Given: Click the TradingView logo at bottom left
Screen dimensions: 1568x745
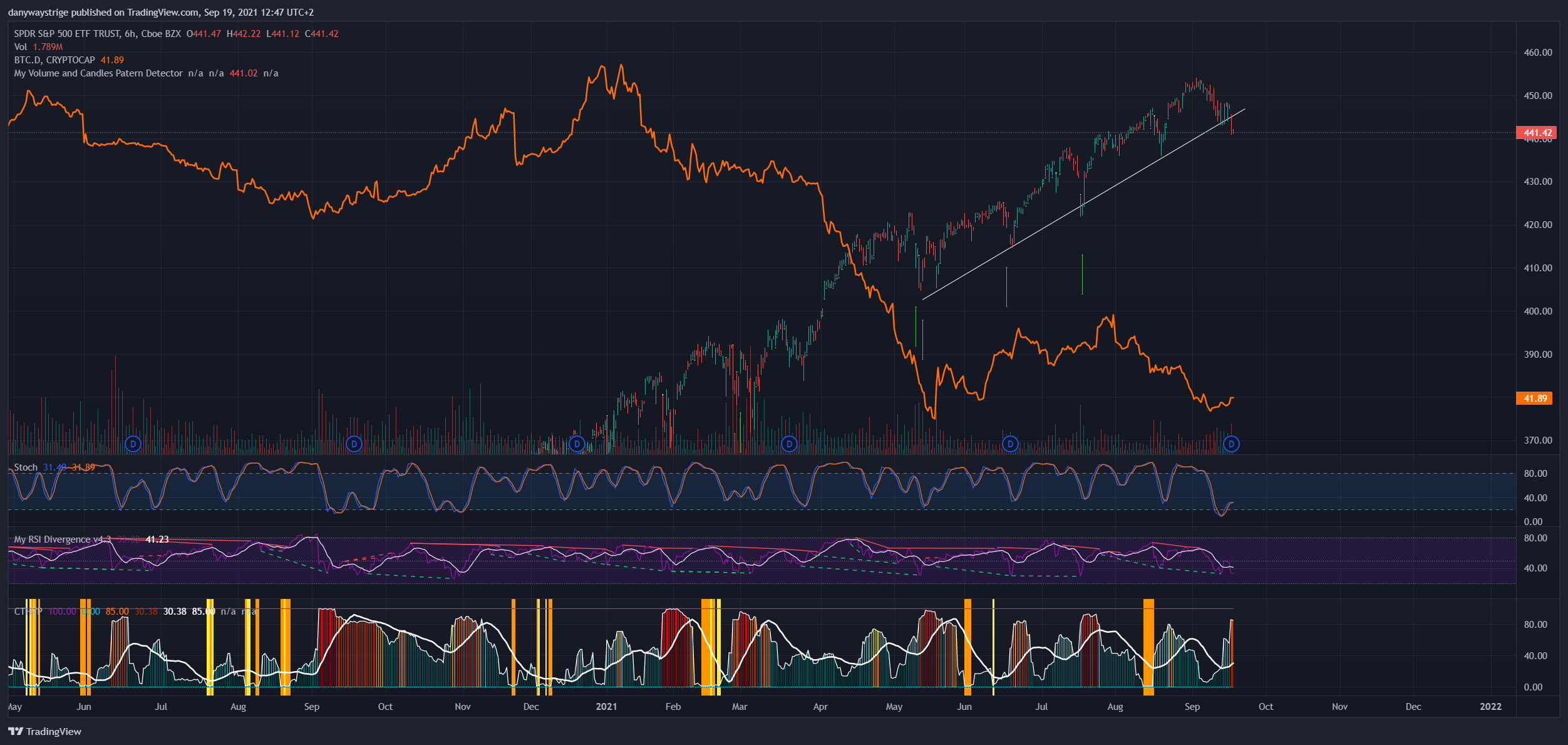Looking at the screenshot, I should (x=44, y=731).
